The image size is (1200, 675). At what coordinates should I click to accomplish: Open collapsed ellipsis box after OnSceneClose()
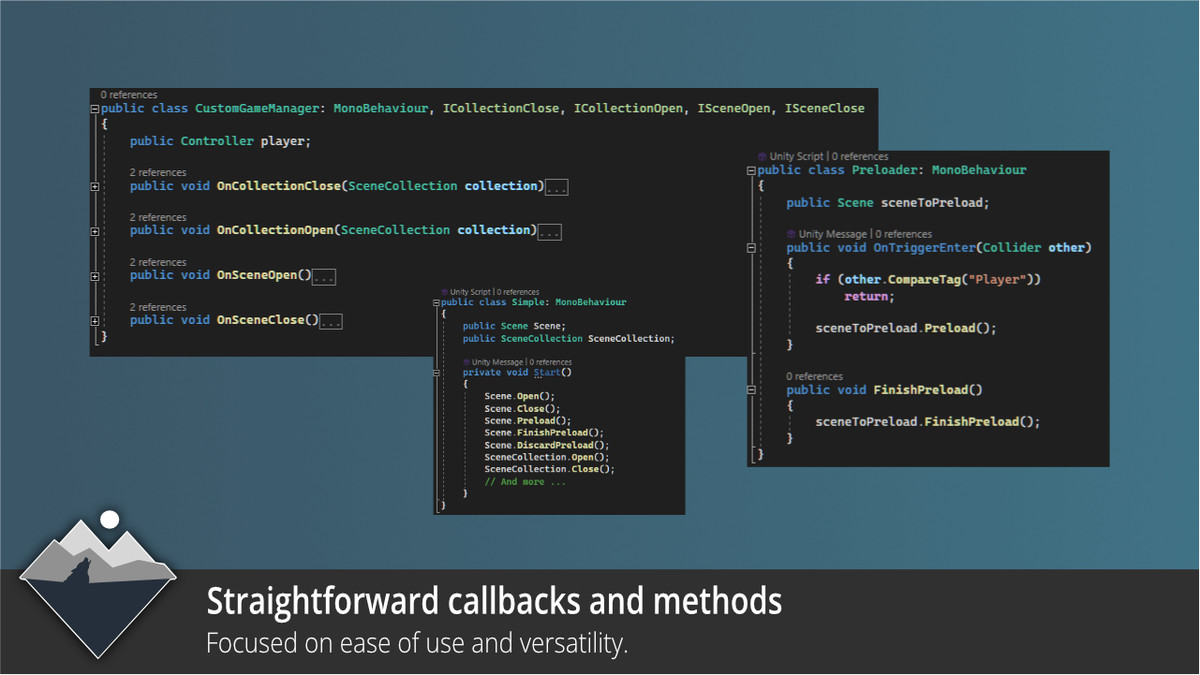331,322
